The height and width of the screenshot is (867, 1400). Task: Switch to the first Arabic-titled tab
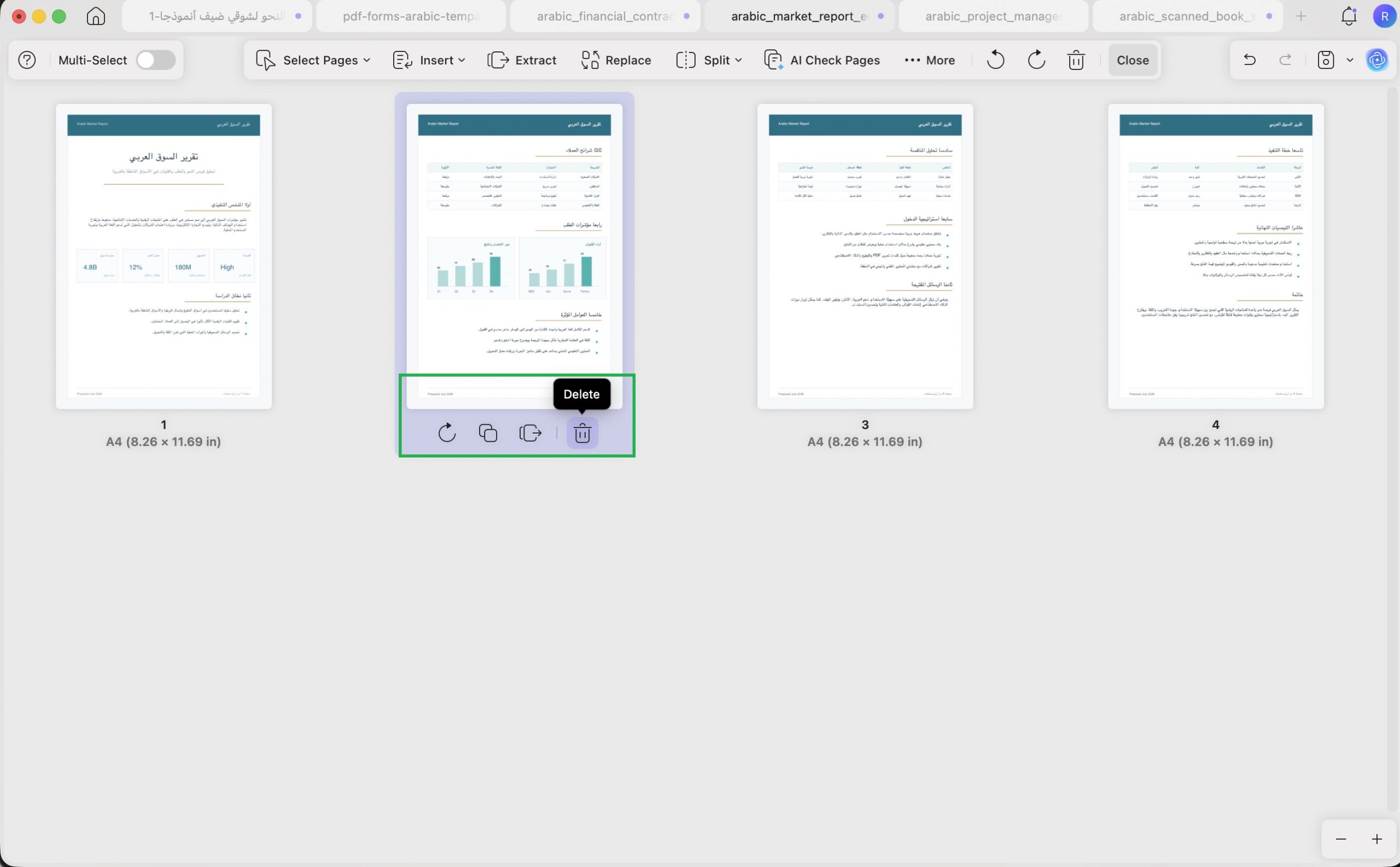217,16
